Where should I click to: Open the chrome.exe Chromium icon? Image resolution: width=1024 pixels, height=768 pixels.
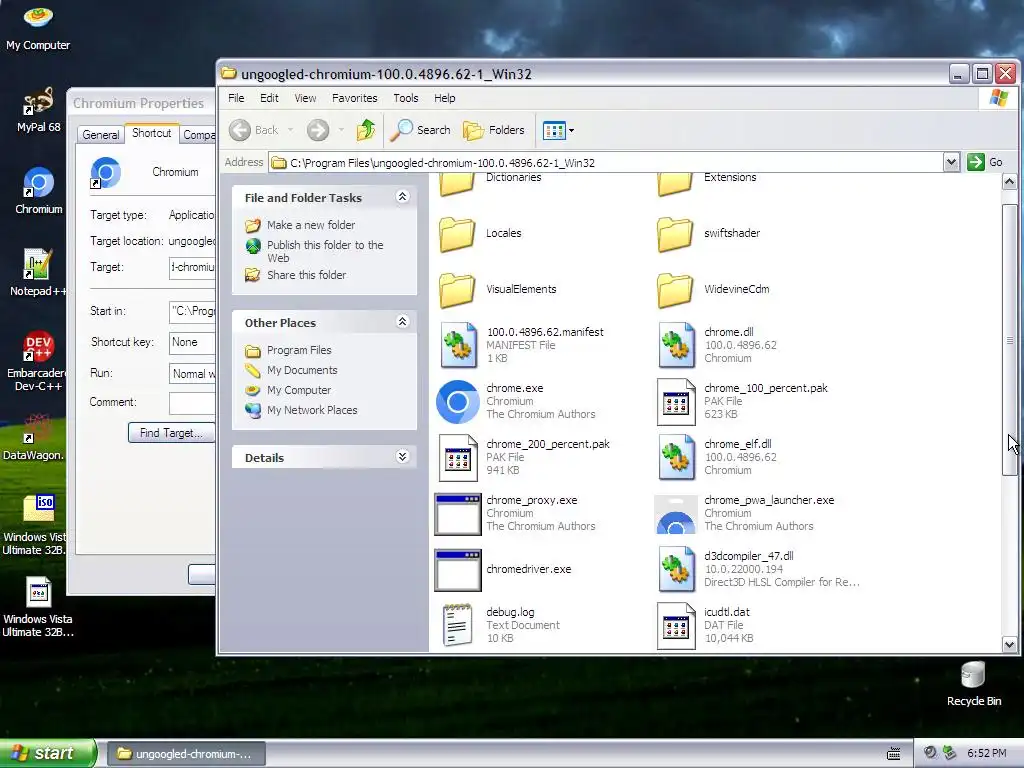pos(457,401)
